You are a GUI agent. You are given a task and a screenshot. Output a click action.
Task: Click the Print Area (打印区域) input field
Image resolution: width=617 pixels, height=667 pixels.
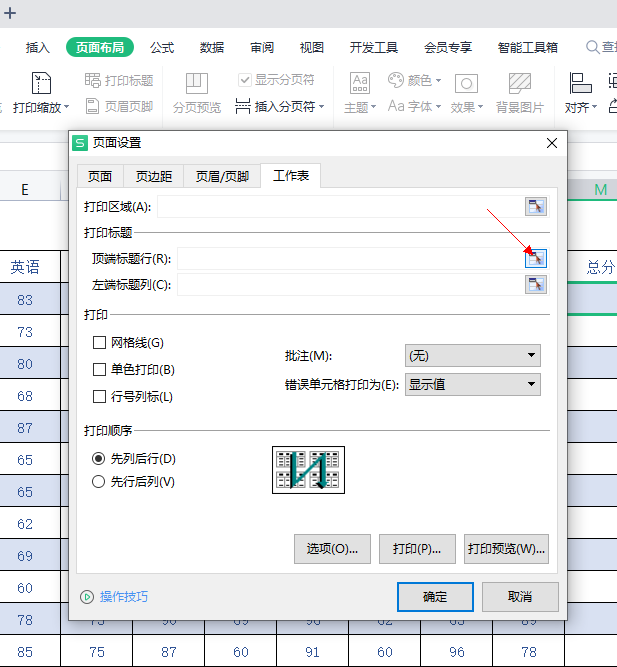[x=341, y=207]
